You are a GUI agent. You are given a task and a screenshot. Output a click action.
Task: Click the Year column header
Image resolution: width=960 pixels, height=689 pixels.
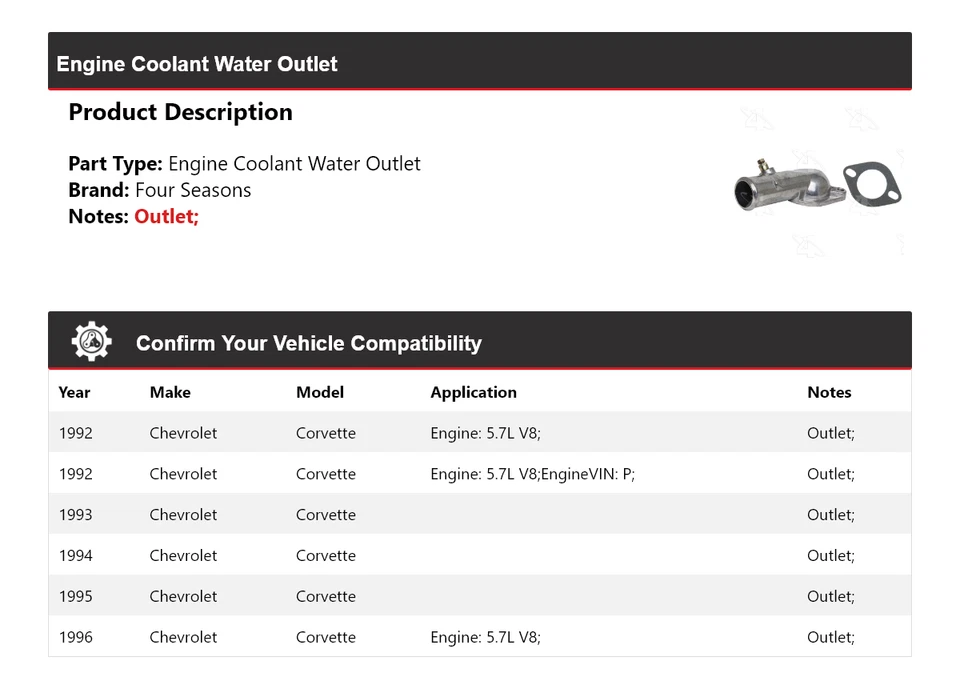click(74, 392)
